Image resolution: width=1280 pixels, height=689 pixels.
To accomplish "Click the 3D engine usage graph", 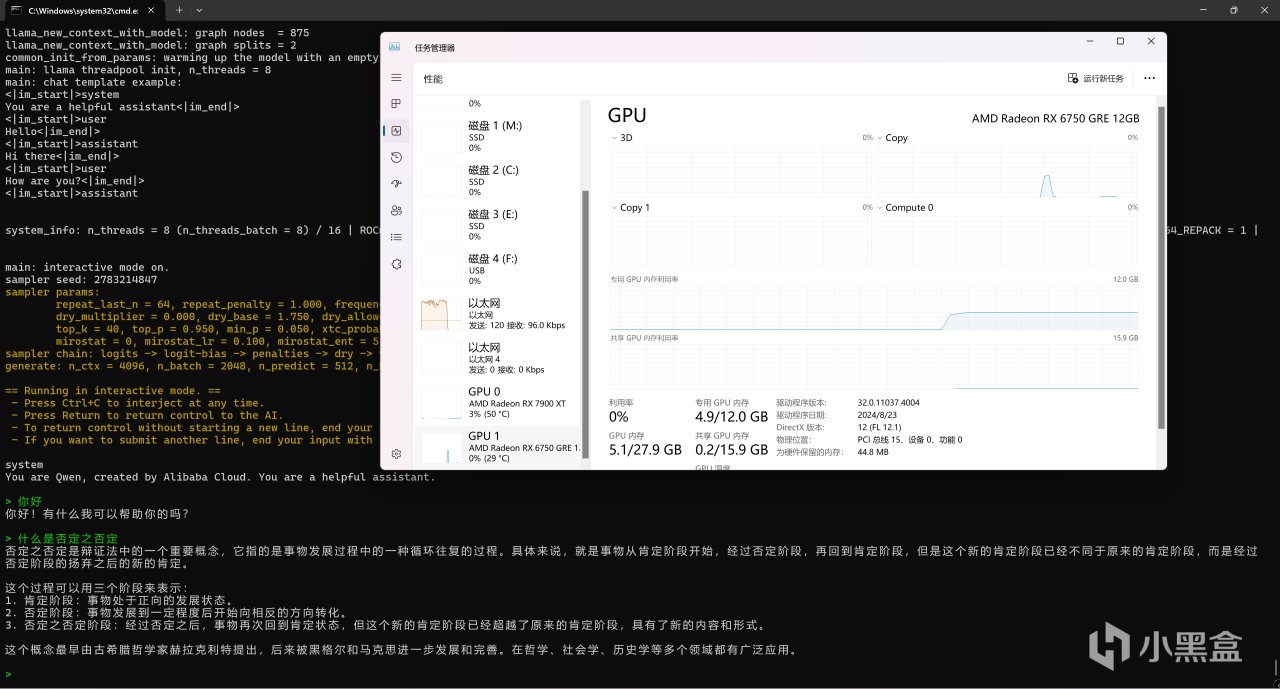I will (x=740, y=171).
